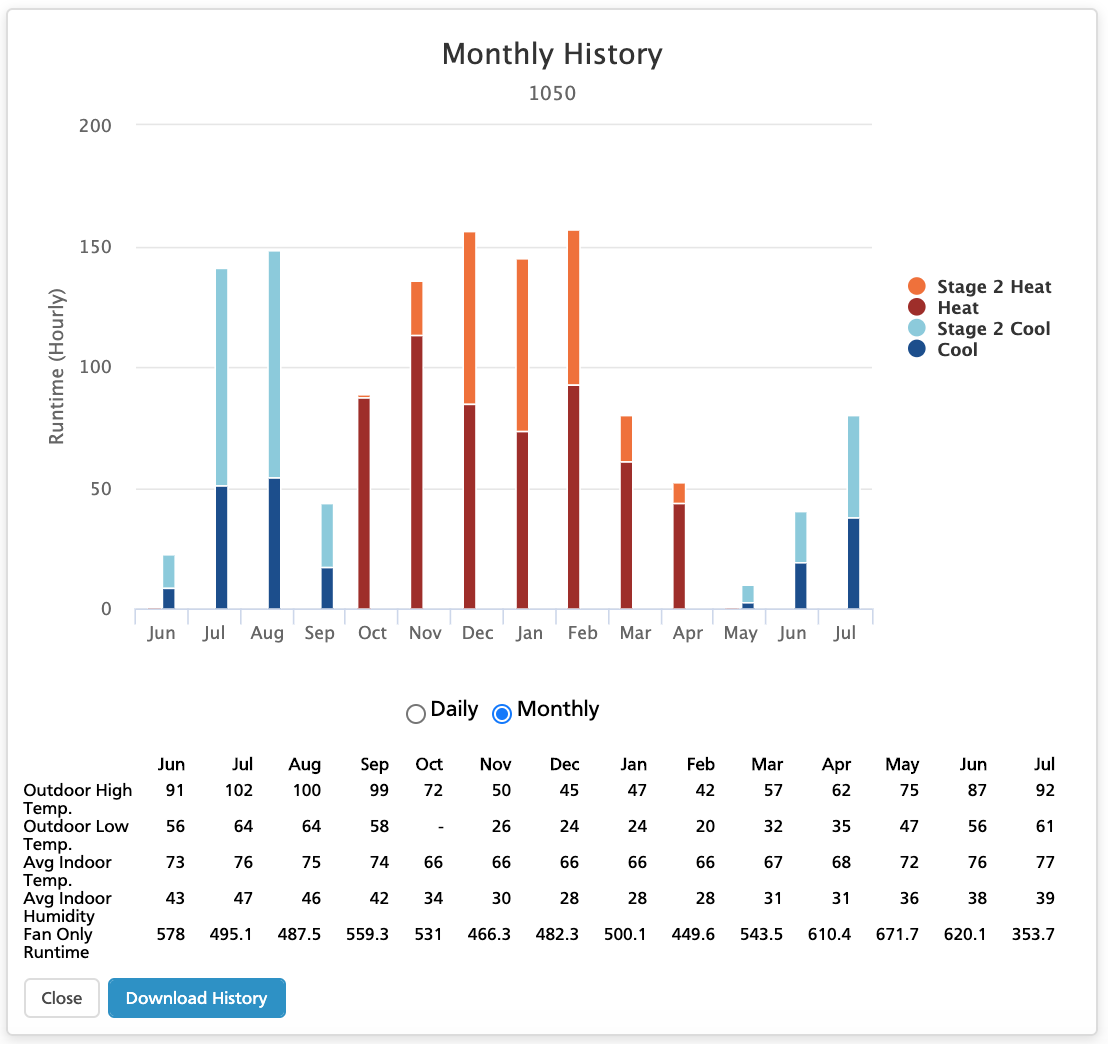Viewport: 1108px width, 1044px height.
Task: Click the Jan dark red Heat segment
Action: click(x=522, y=520)
